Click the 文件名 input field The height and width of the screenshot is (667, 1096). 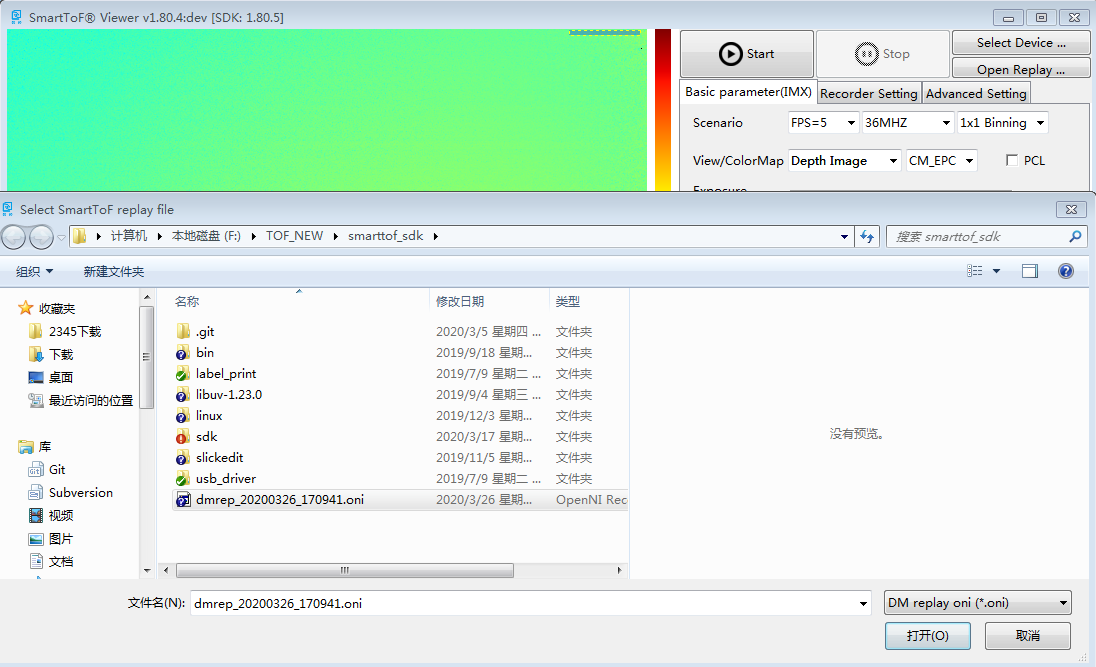pos(530,603)
